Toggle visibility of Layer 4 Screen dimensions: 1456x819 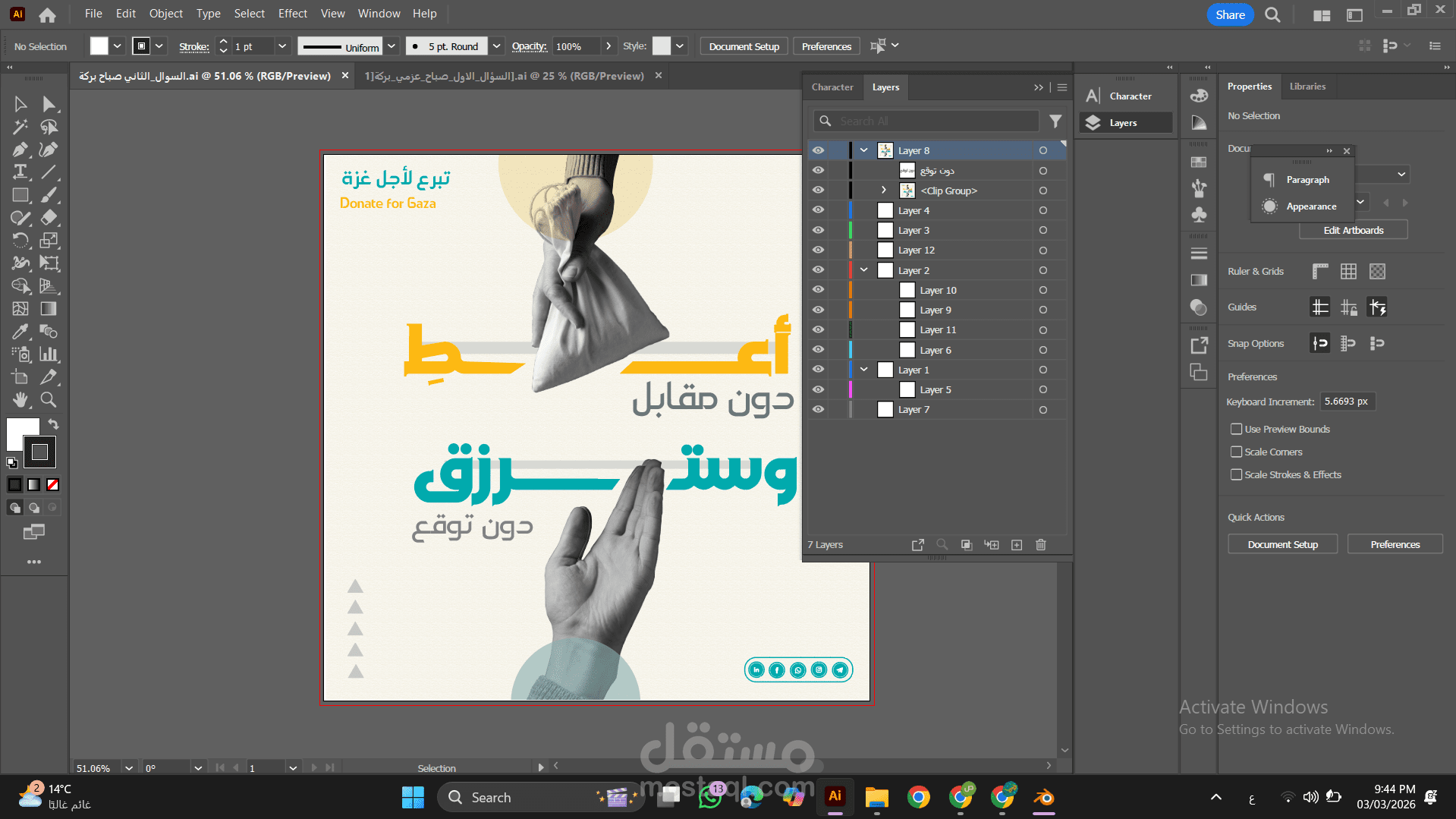point(818,210)
